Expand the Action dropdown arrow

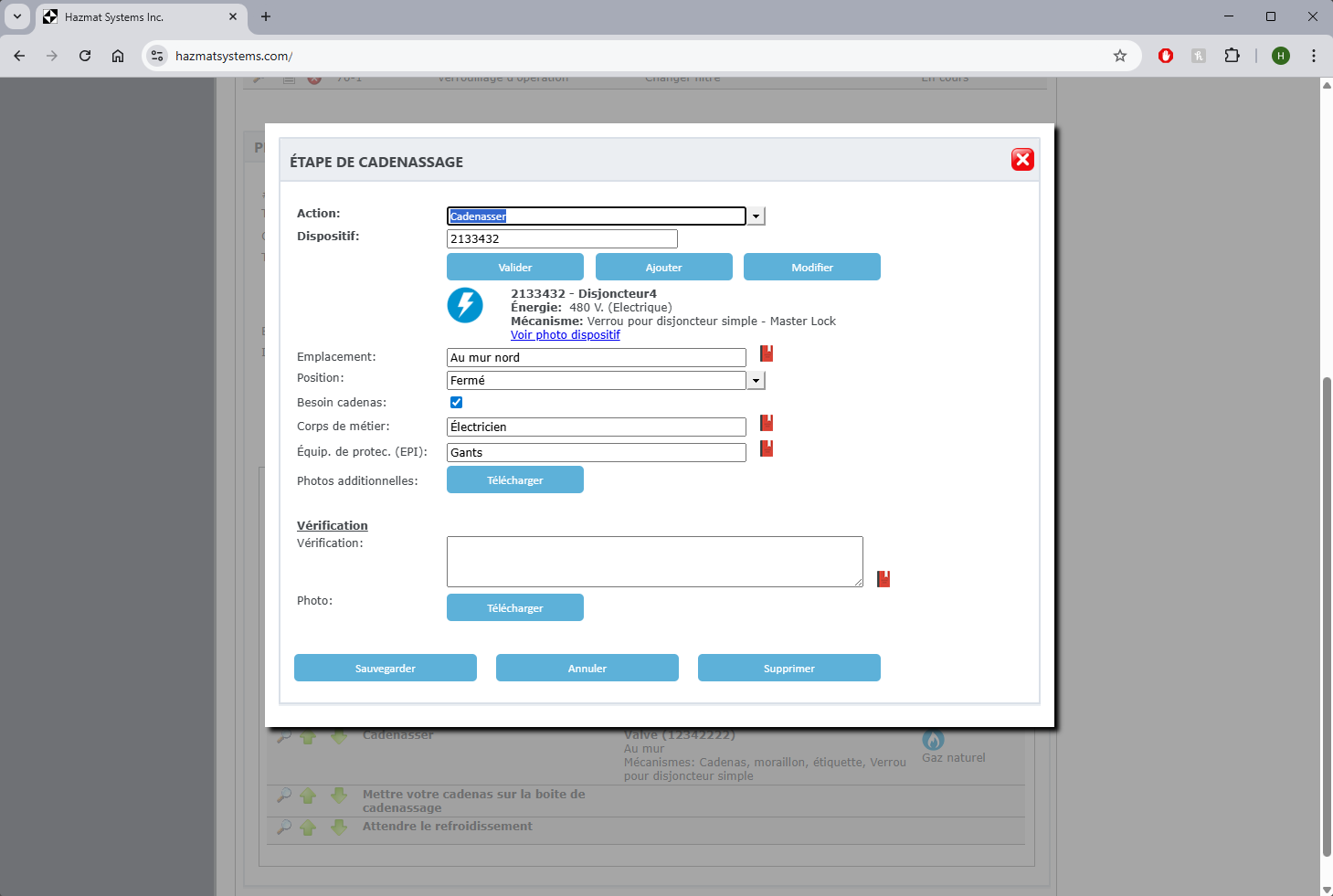756,216
